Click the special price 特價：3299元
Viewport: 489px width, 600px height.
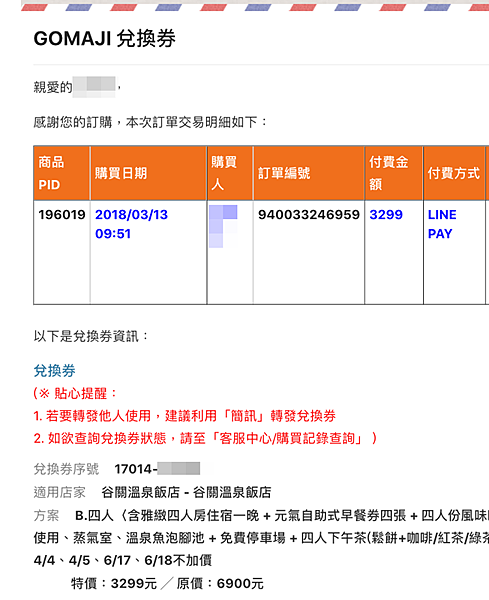click(x=114, y=584)
